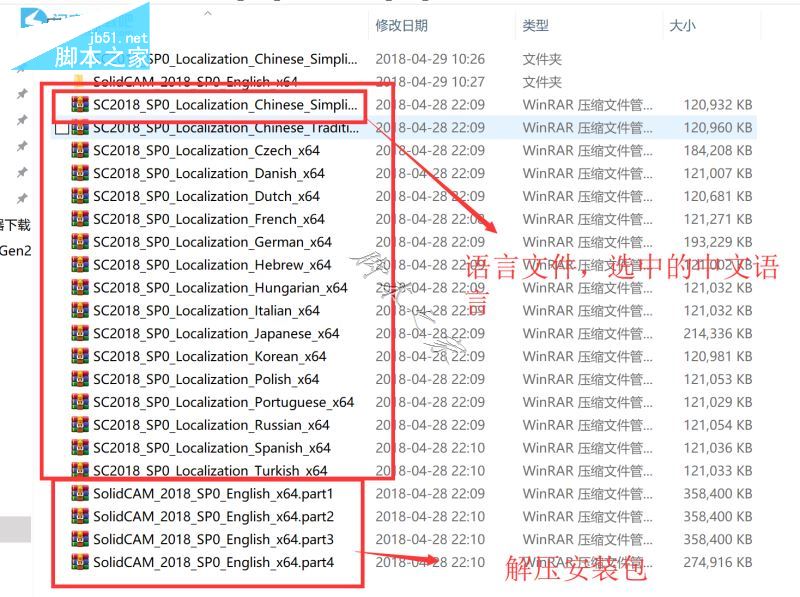
Task: Click the 193,229 KB size value
Action: tap(718, 242)
